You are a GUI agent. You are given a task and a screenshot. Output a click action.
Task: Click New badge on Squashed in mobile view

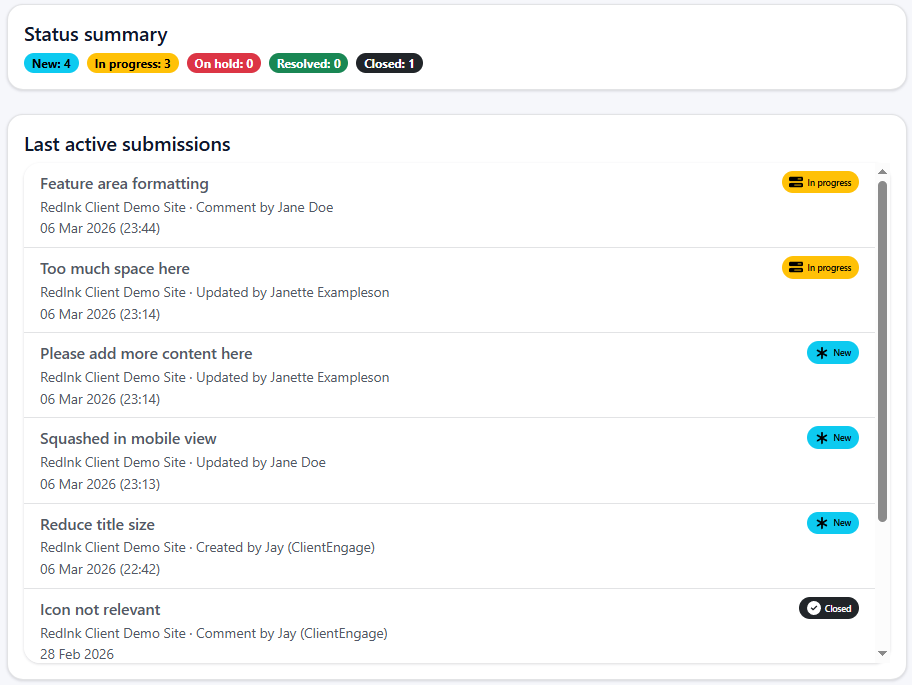832,438
